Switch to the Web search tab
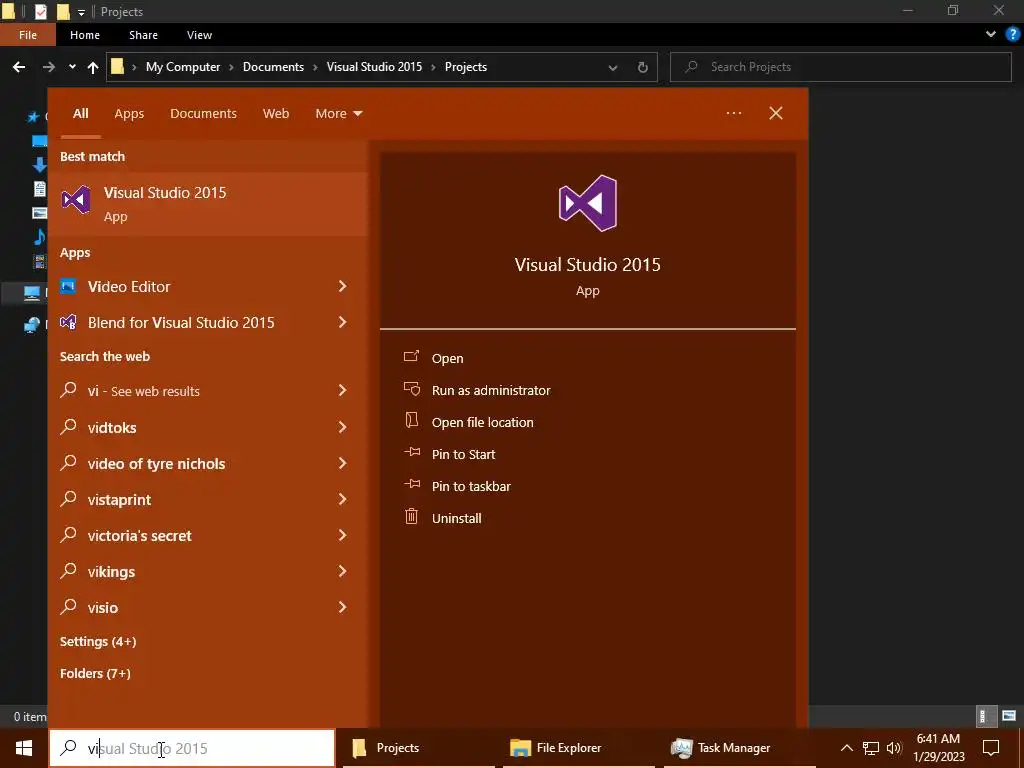The height and width of the screenshot is (768, 1024). pyautogui.click(x=276, y=114)
